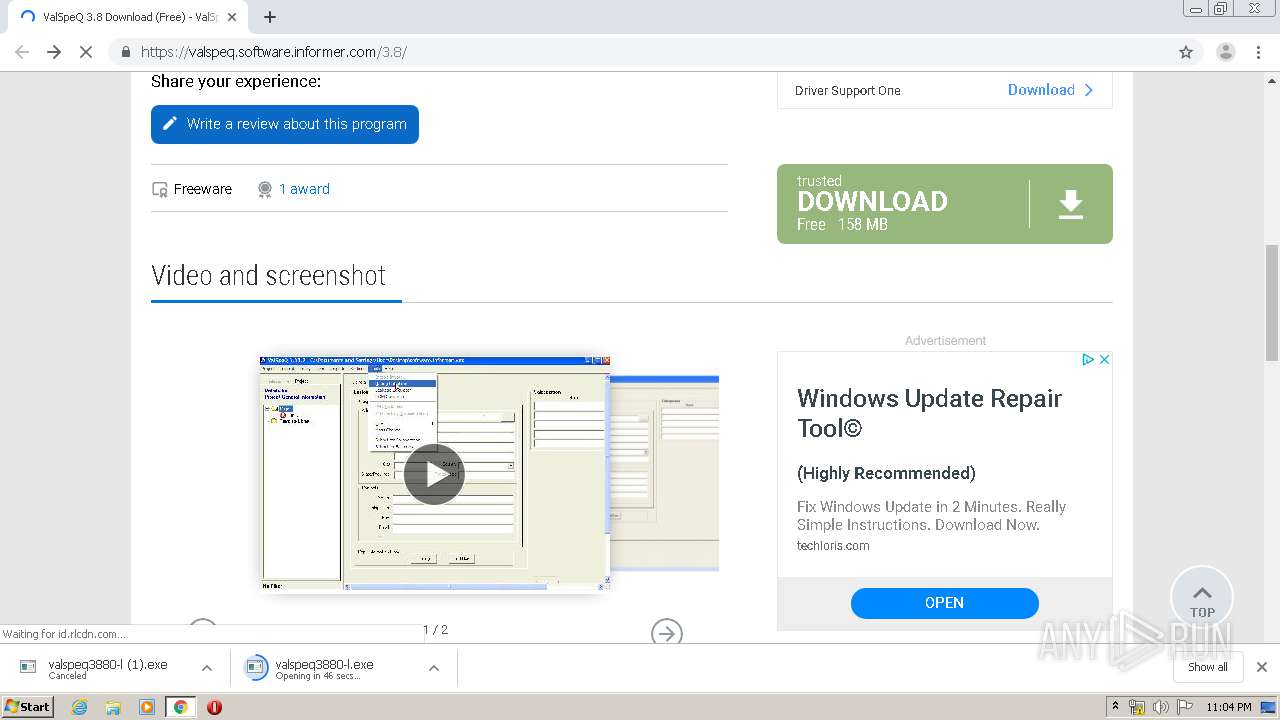1280x720 pixels.
Task: Click Chrome icon in taskbar
Action: point(180,707)
